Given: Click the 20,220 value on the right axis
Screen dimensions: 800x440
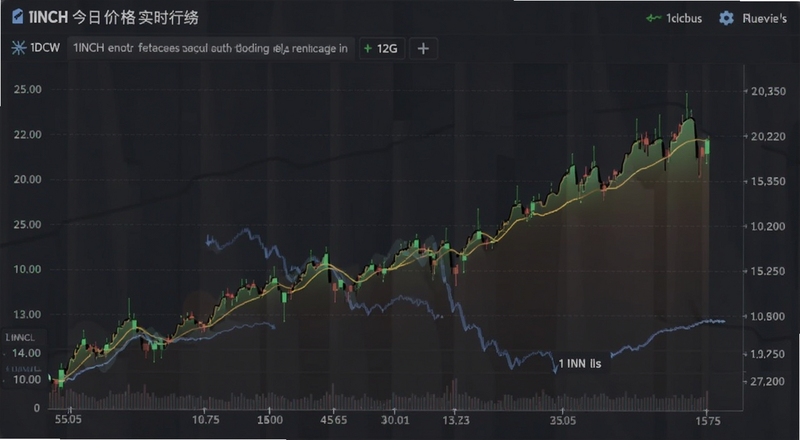Looking at the screenshot, I should tap(769, 136).
